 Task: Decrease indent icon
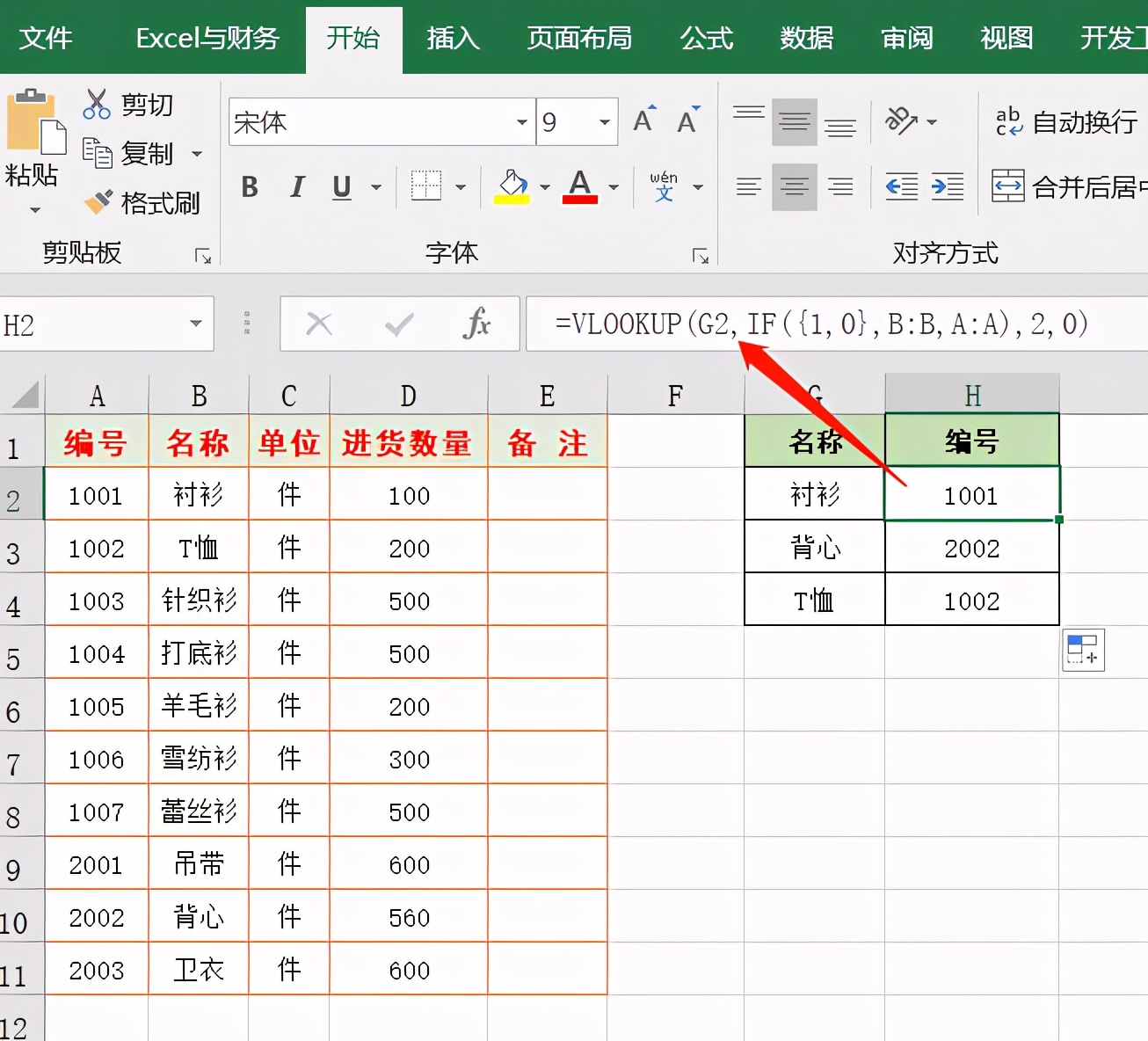coord(902,186)
